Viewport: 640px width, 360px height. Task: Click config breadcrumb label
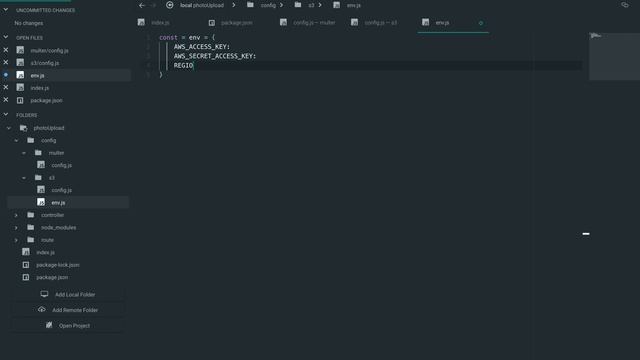[x=268, y=5]
